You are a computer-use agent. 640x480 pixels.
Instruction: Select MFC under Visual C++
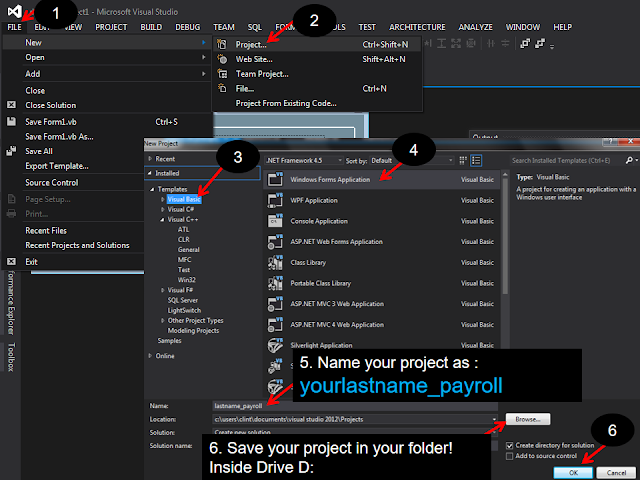[184, 260]
